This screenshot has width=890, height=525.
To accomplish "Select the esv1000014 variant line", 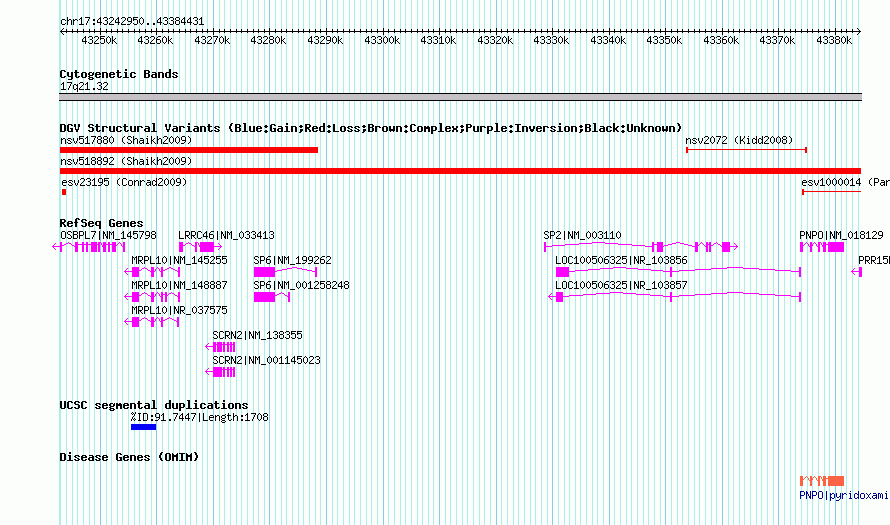I will [832, 192].
